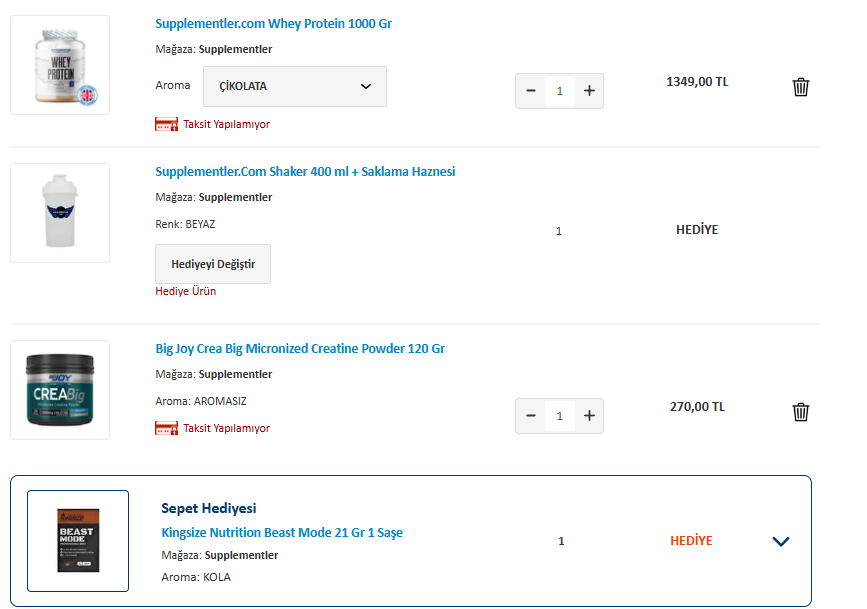Open the ÇİKOLATA aroma dropdown
The image size is (867, 609).
[294, 86]
